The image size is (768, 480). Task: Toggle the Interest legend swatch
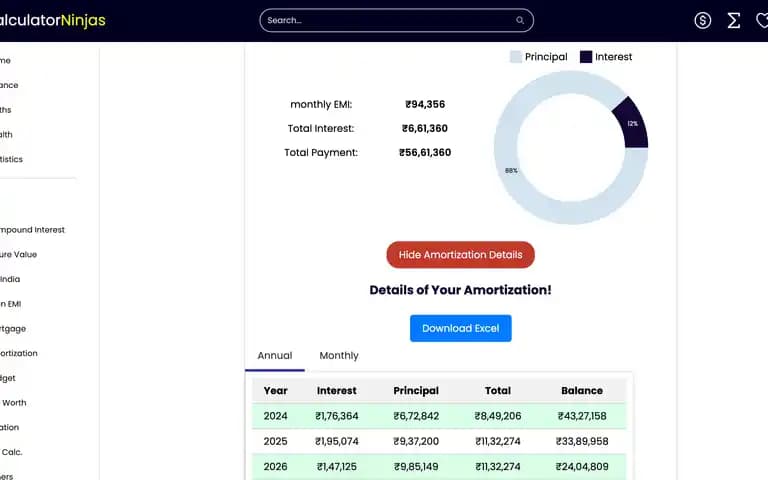click(x=586, y=57)
